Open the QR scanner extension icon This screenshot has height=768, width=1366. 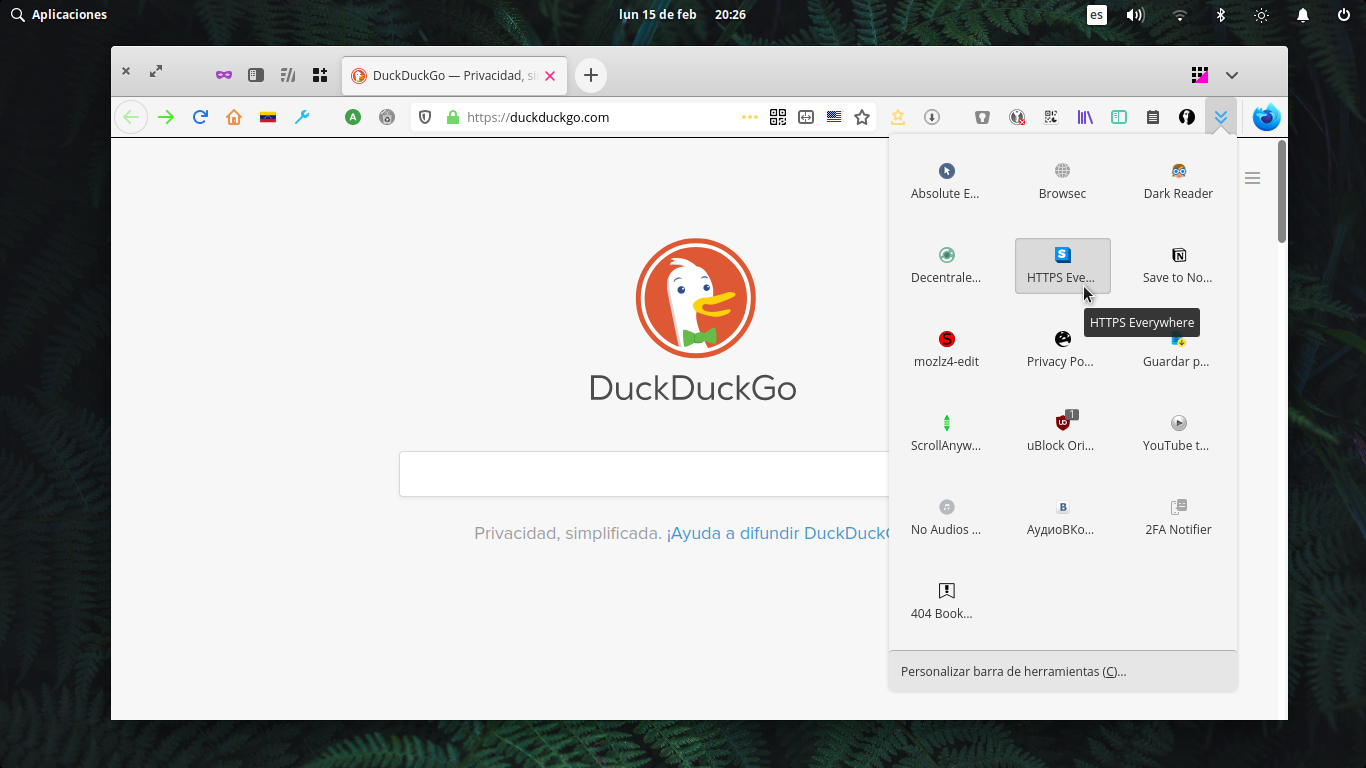(1051, 117)
